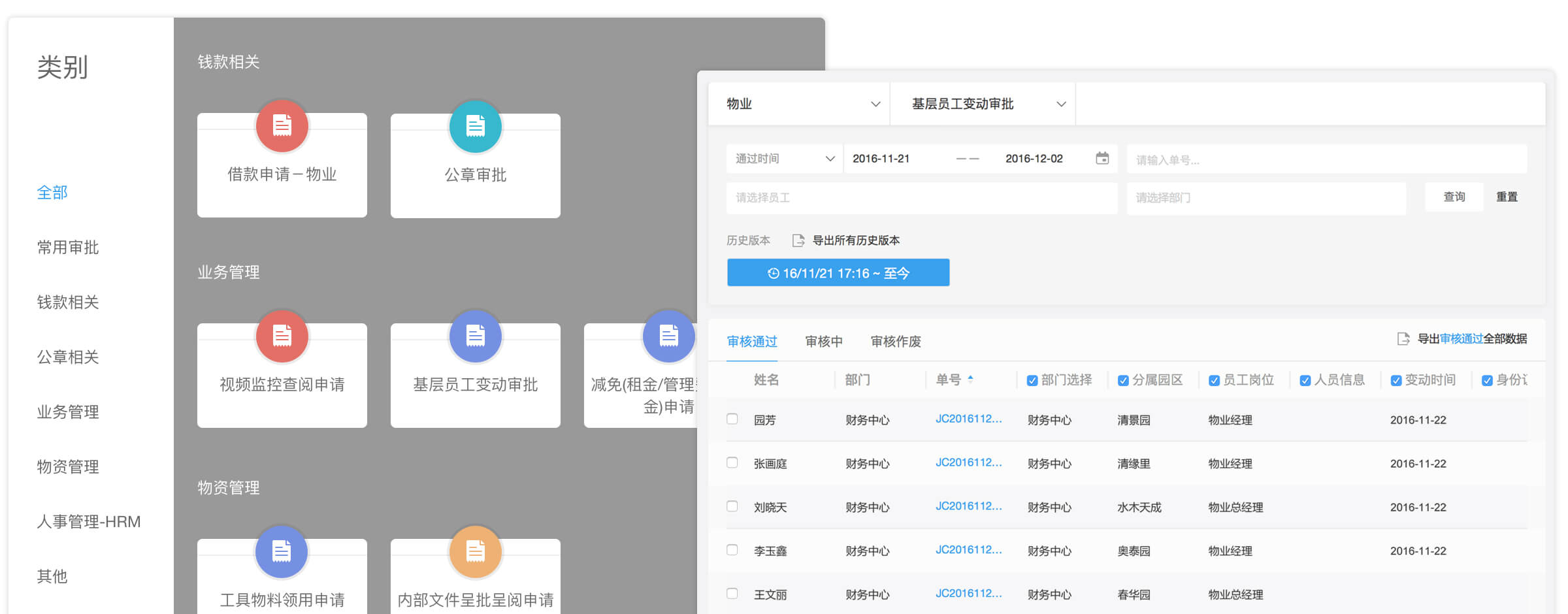Select 钱款相关 in the category sidebar
The height and width of the screenshot is (614, 1568).
coord(68,302)
